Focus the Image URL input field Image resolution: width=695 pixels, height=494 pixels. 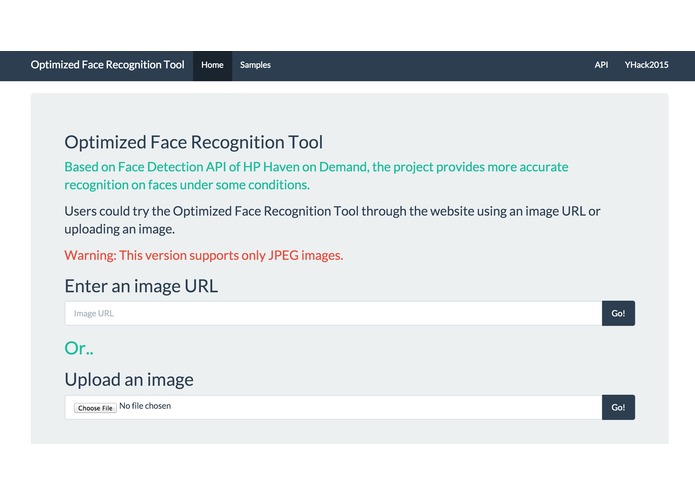point(333,313)
